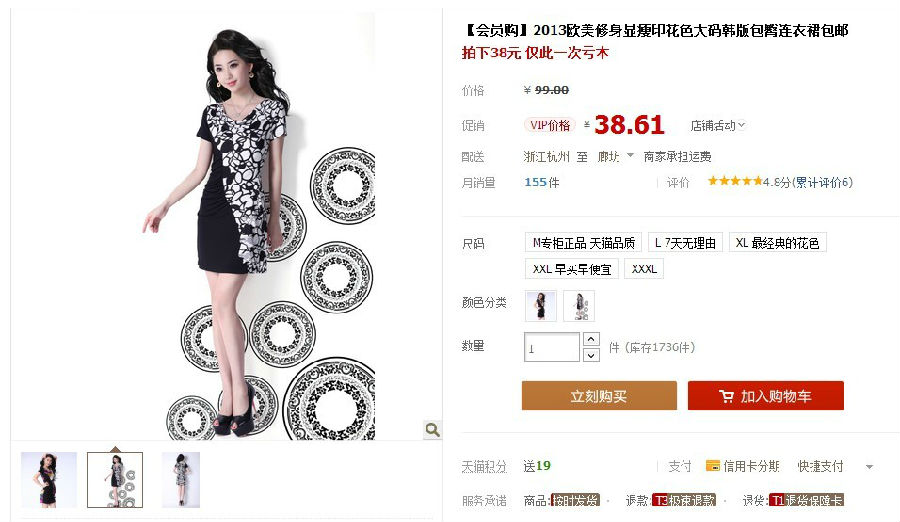Increase quantity with the up arrow

coord(591,339)
